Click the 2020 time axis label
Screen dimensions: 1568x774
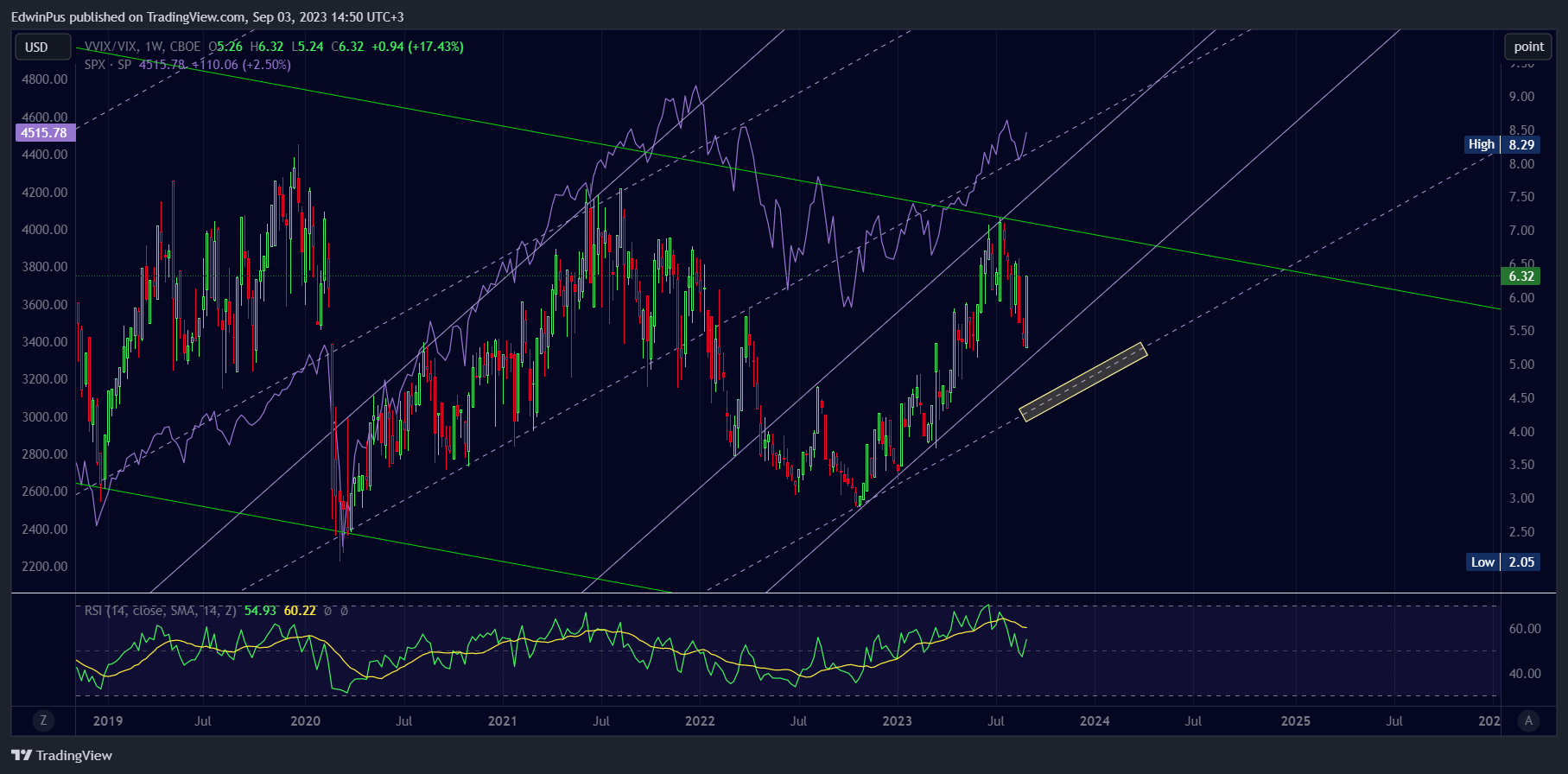305,720
